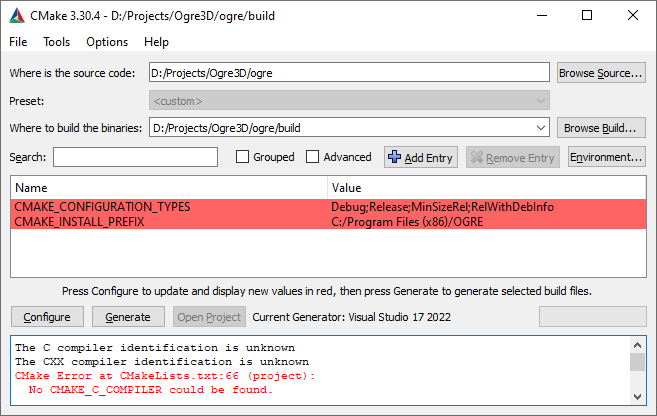
Task: Click inside the source code path field
Action: [349, 73]
